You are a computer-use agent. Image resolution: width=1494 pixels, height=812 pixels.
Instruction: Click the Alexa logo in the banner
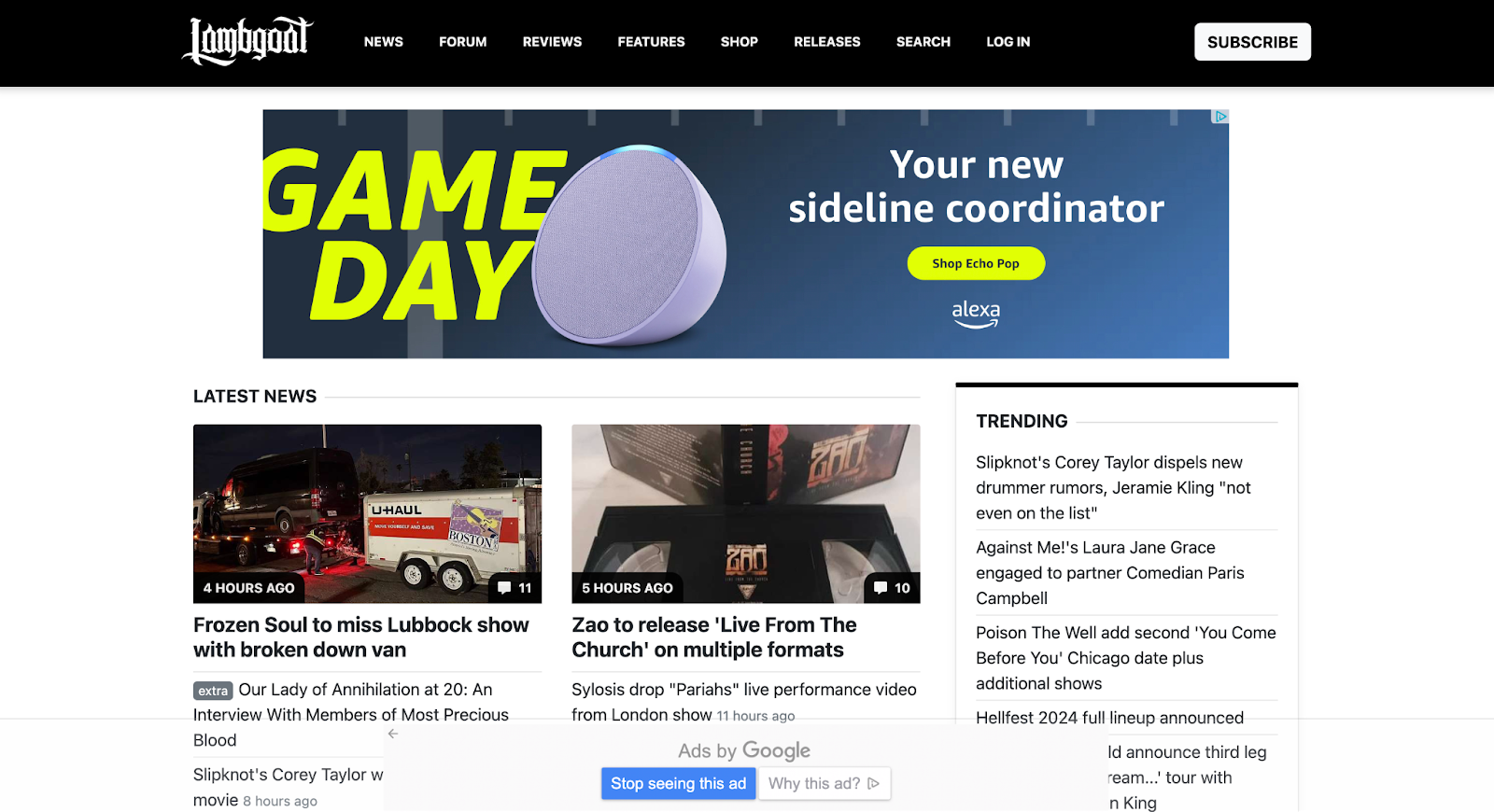[976, 314]
